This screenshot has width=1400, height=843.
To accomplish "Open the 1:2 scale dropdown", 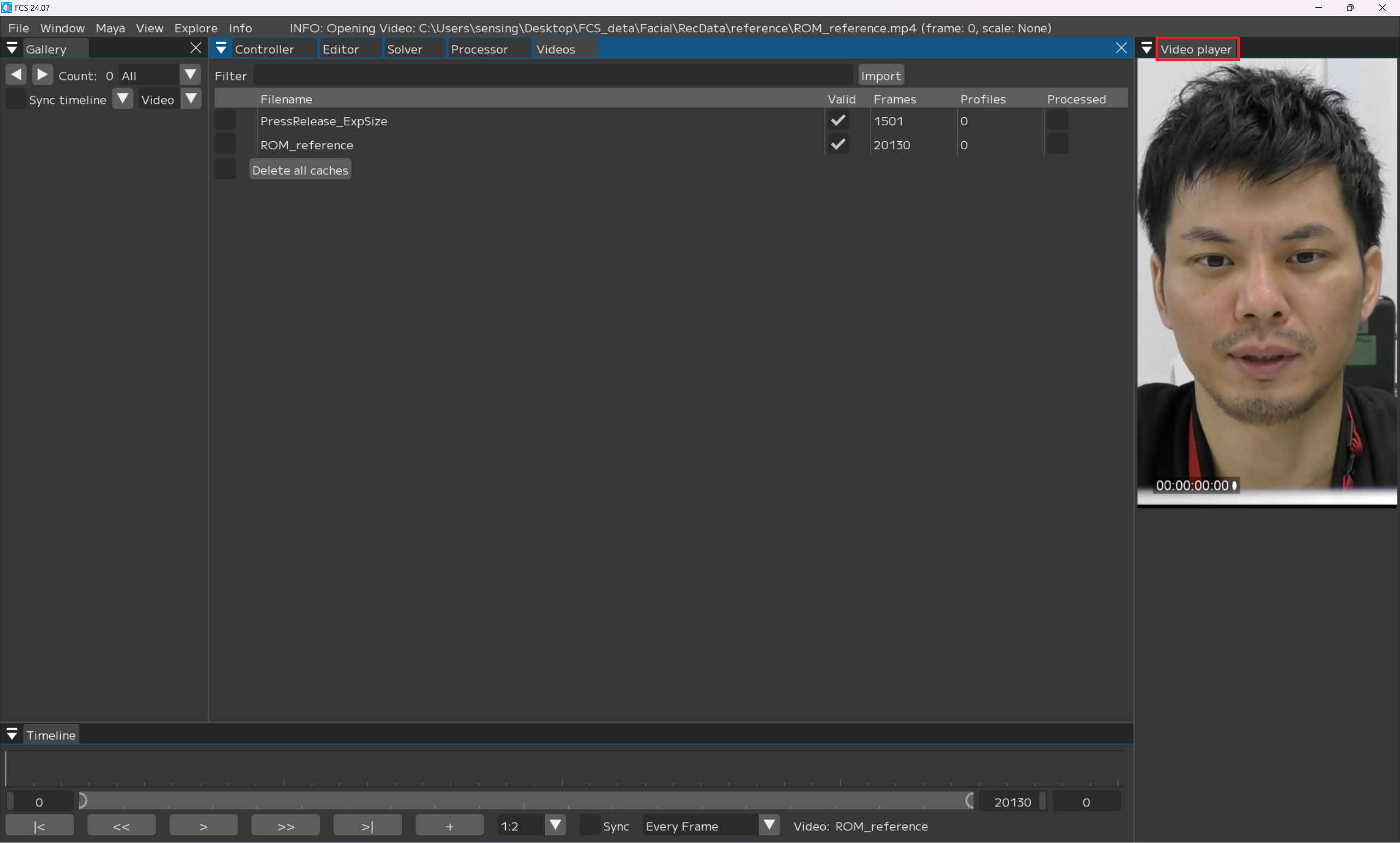I will [x=555, y=825].
